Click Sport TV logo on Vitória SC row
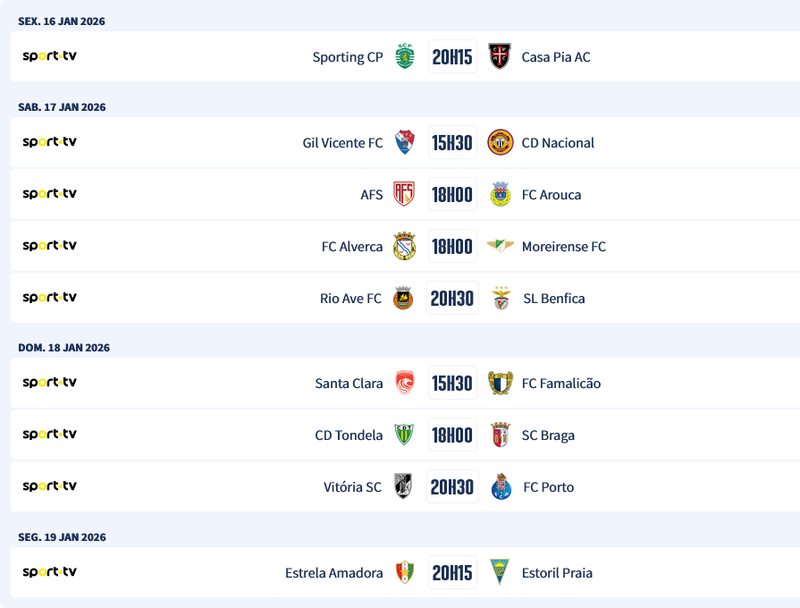Image resolution: width=800 pixels, height=608 pixels. coord(50,487)
